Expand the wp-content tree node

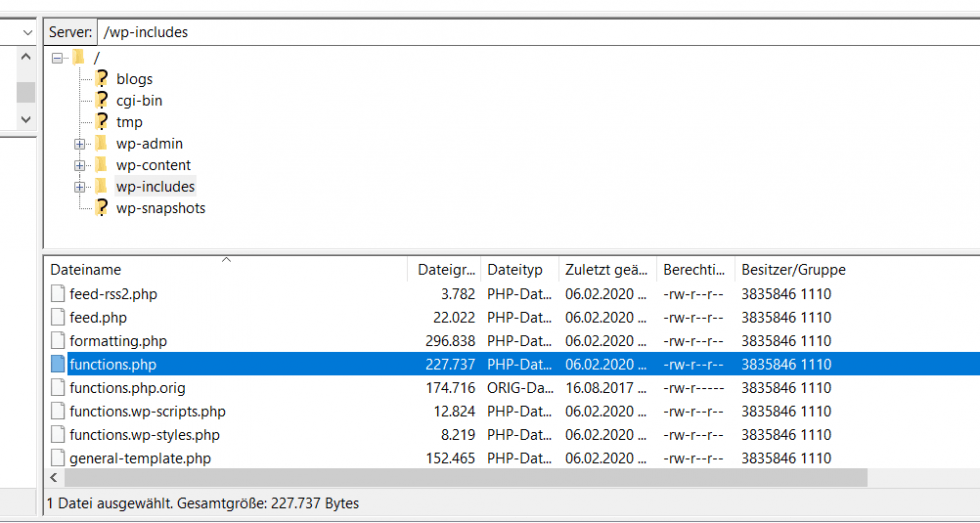[79, 166]
